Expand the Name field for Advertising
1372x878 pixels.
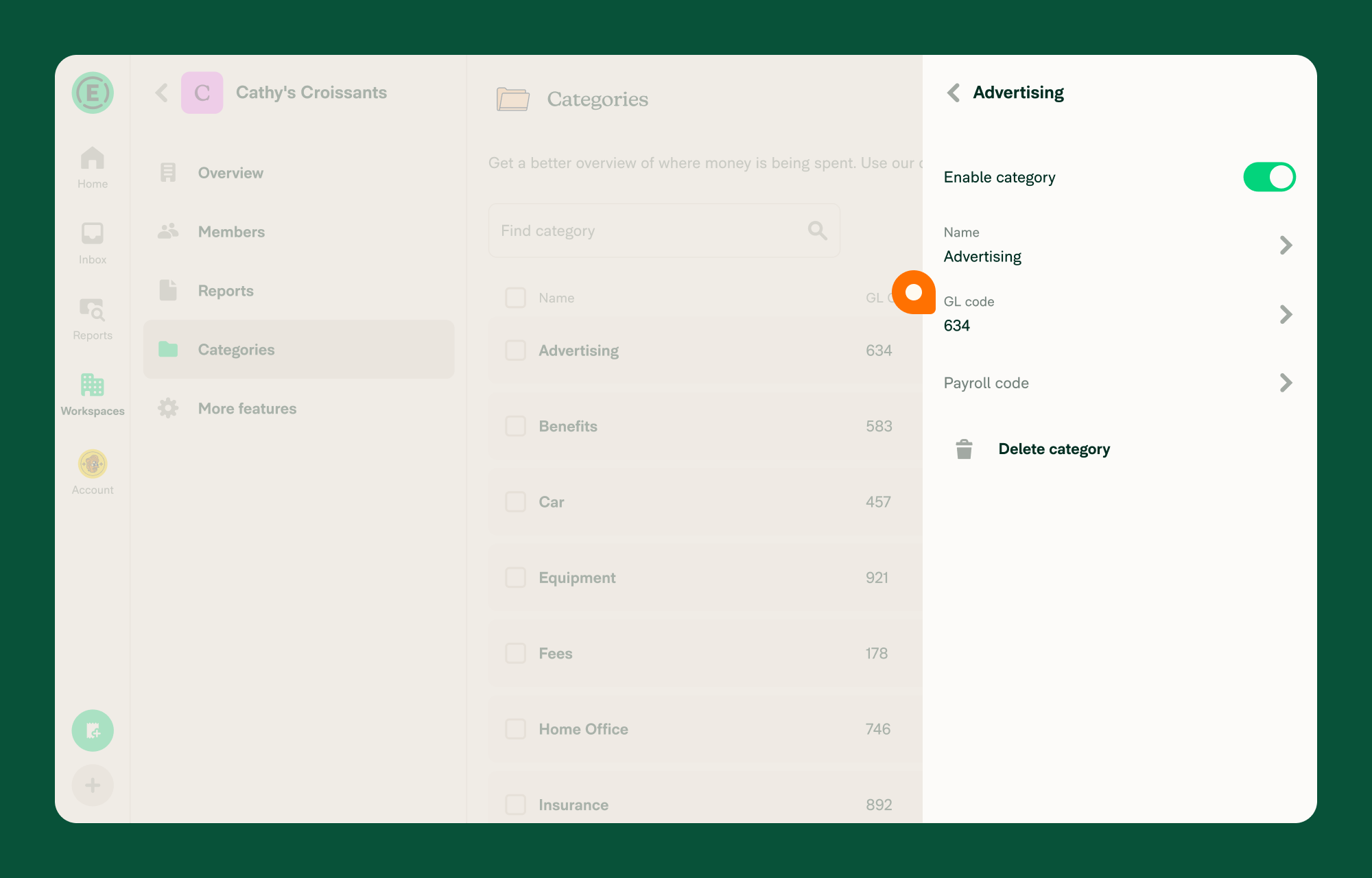(1286, 245)
